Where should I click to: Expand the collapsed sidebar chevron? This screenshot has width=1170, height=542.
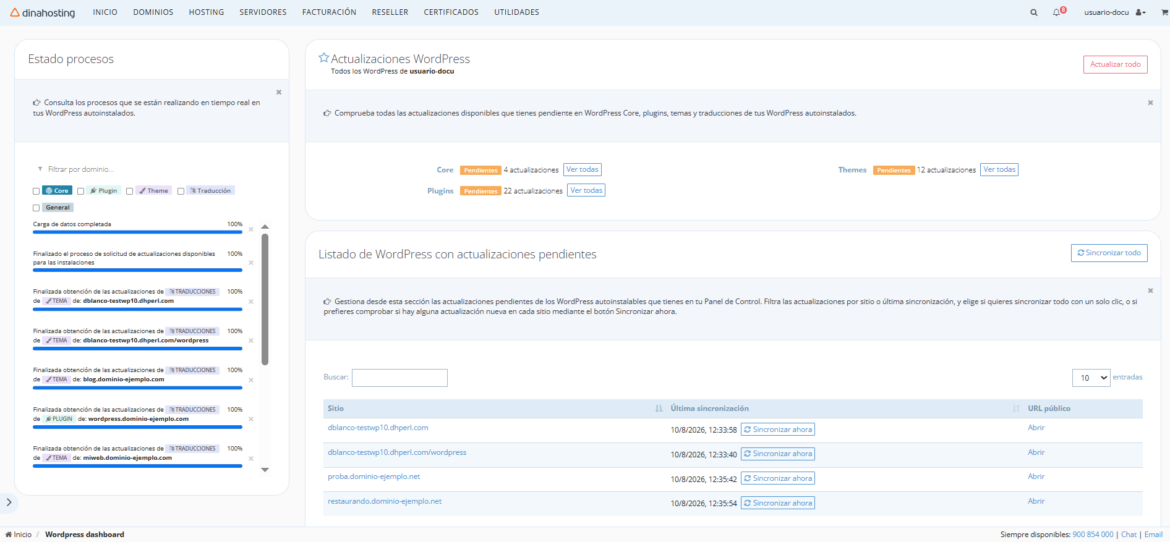click(x=9, y=501)
